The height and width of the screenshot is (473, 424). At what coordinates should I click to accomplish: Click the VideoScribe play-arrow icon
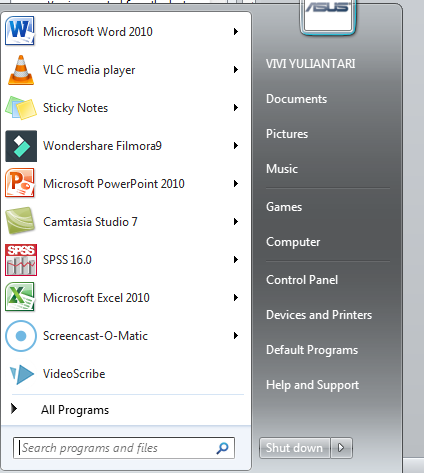tap(22, 375)
